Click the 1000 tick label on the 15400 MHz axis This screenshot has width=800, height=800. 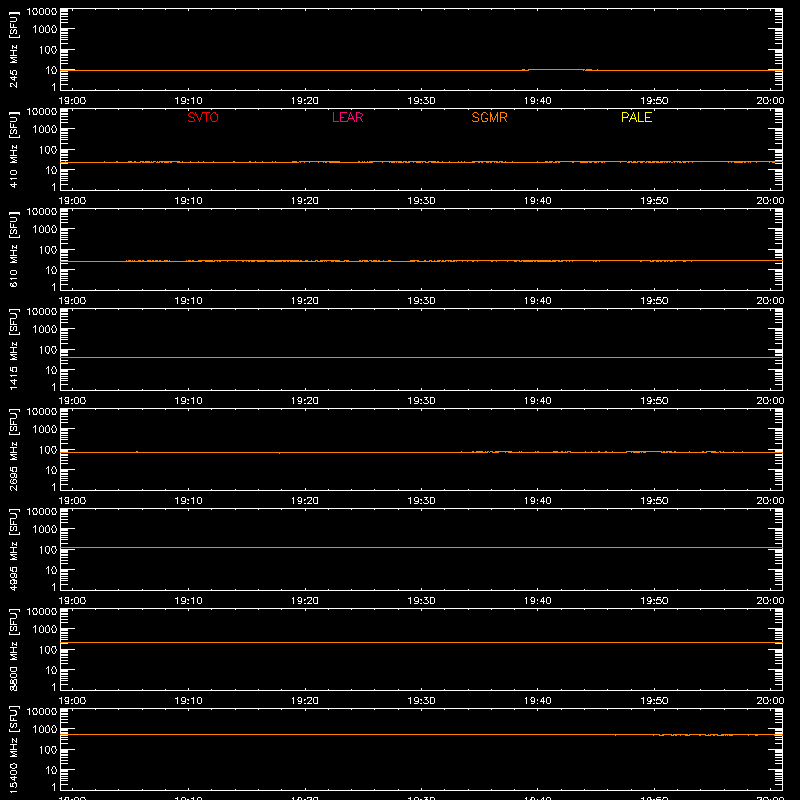pos(45,729)
